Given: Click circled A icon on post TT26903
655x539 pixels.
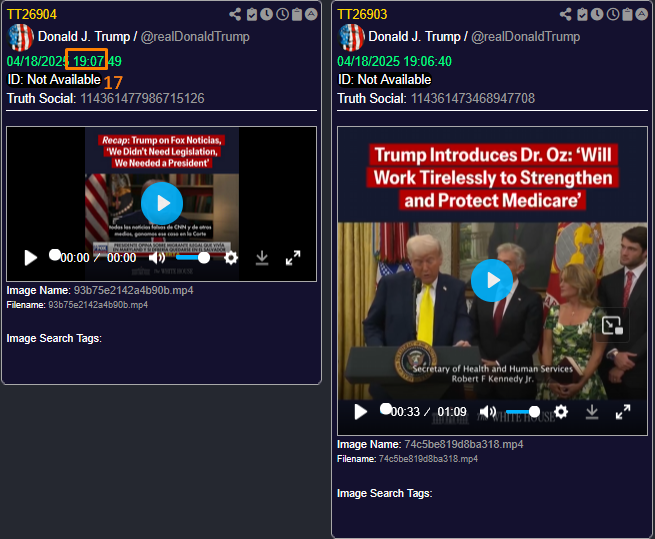Looking at the screenshot, I should [642, 14].
